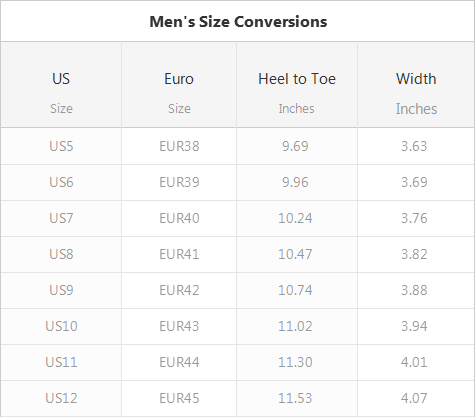Select the EUR39 cell
This screenshot has height=417, width=475.
click(179, 182)
